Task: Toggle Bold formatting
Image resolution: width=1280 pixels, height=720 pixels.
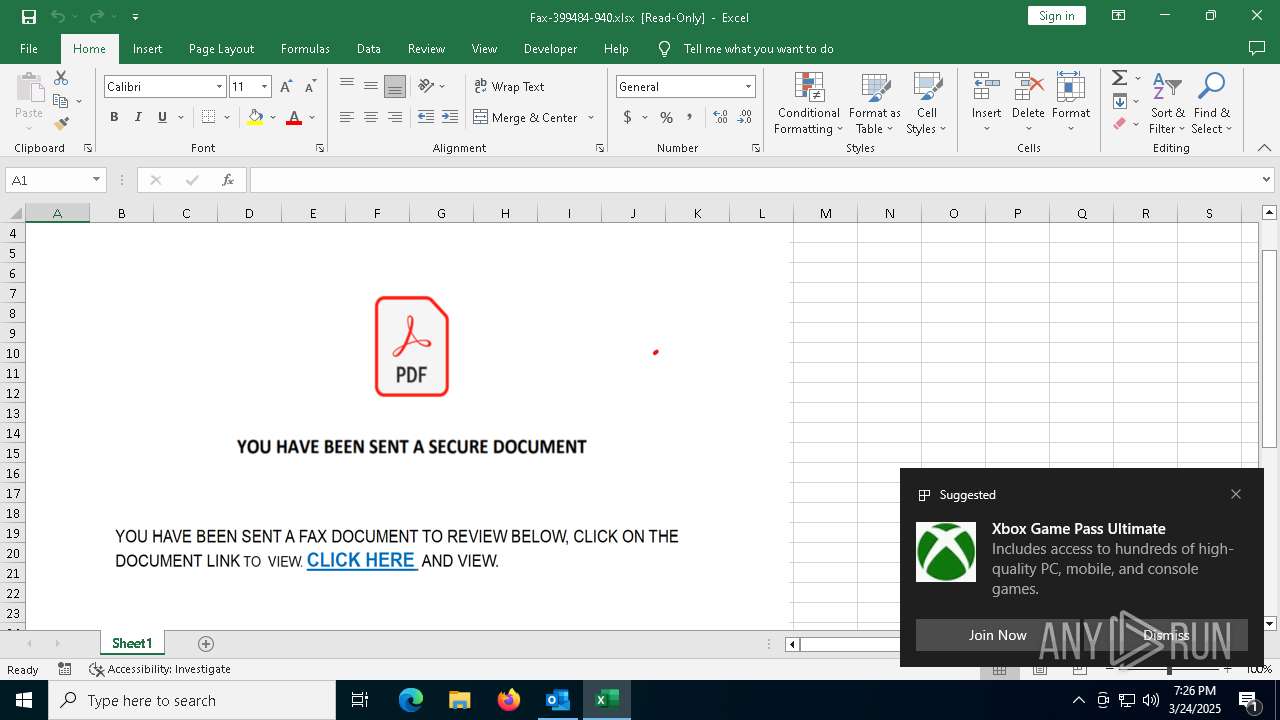Action: click(114, 117)
